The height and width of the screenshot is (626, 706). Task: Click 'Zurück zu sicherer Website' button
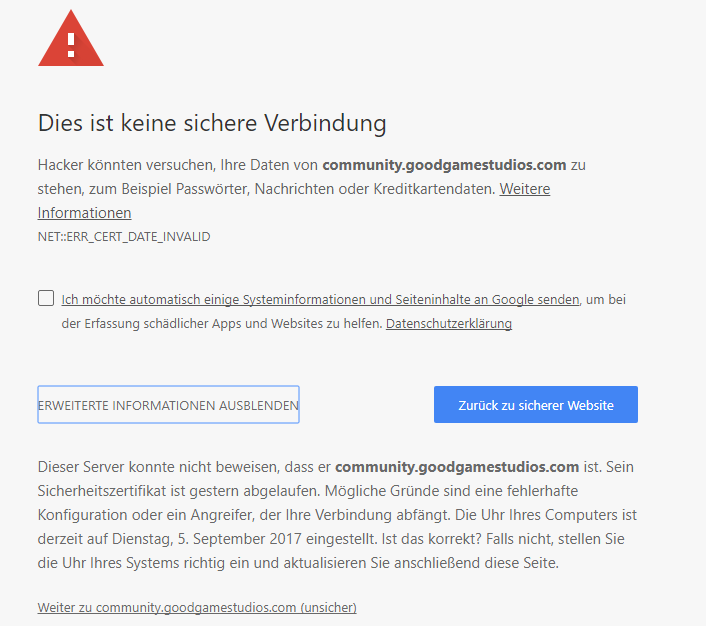[x=536, y=404]
